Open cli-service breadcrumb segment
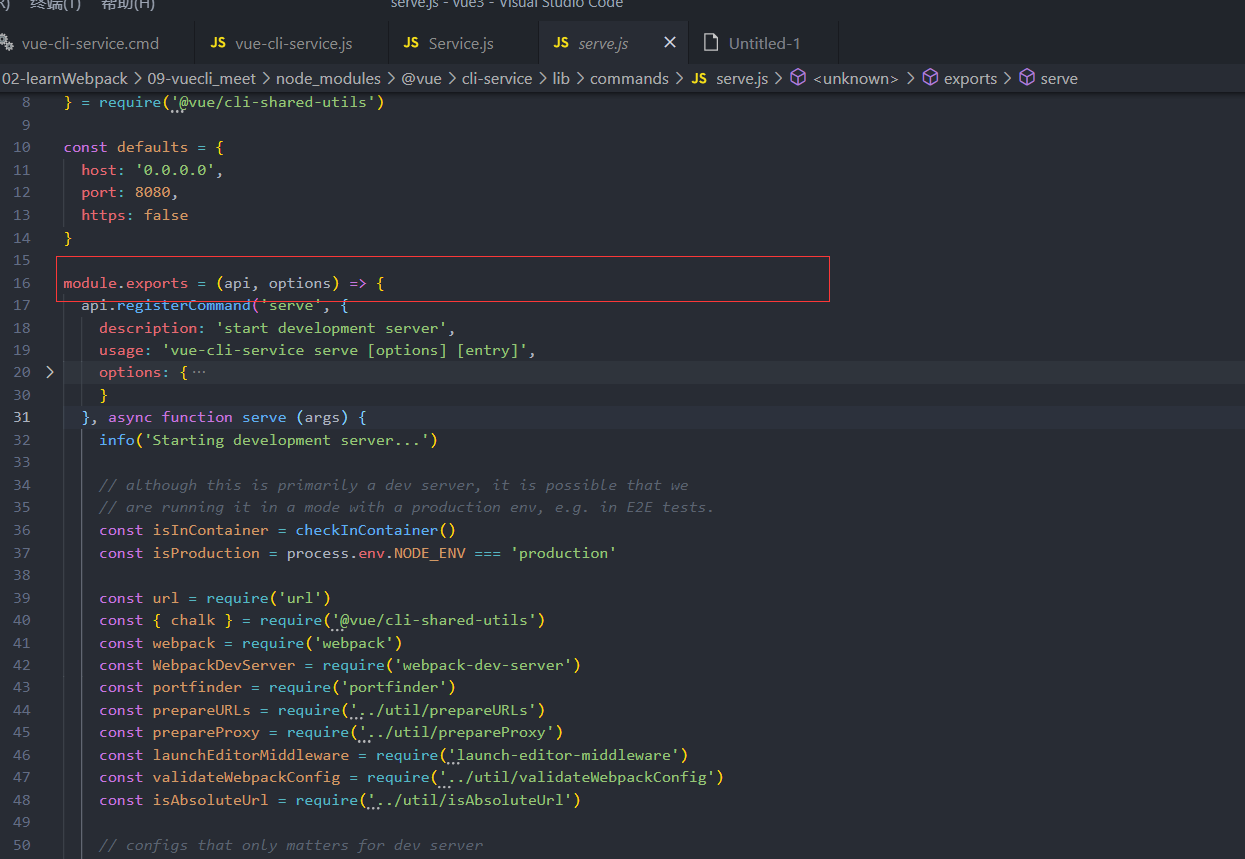 [497, 78]
